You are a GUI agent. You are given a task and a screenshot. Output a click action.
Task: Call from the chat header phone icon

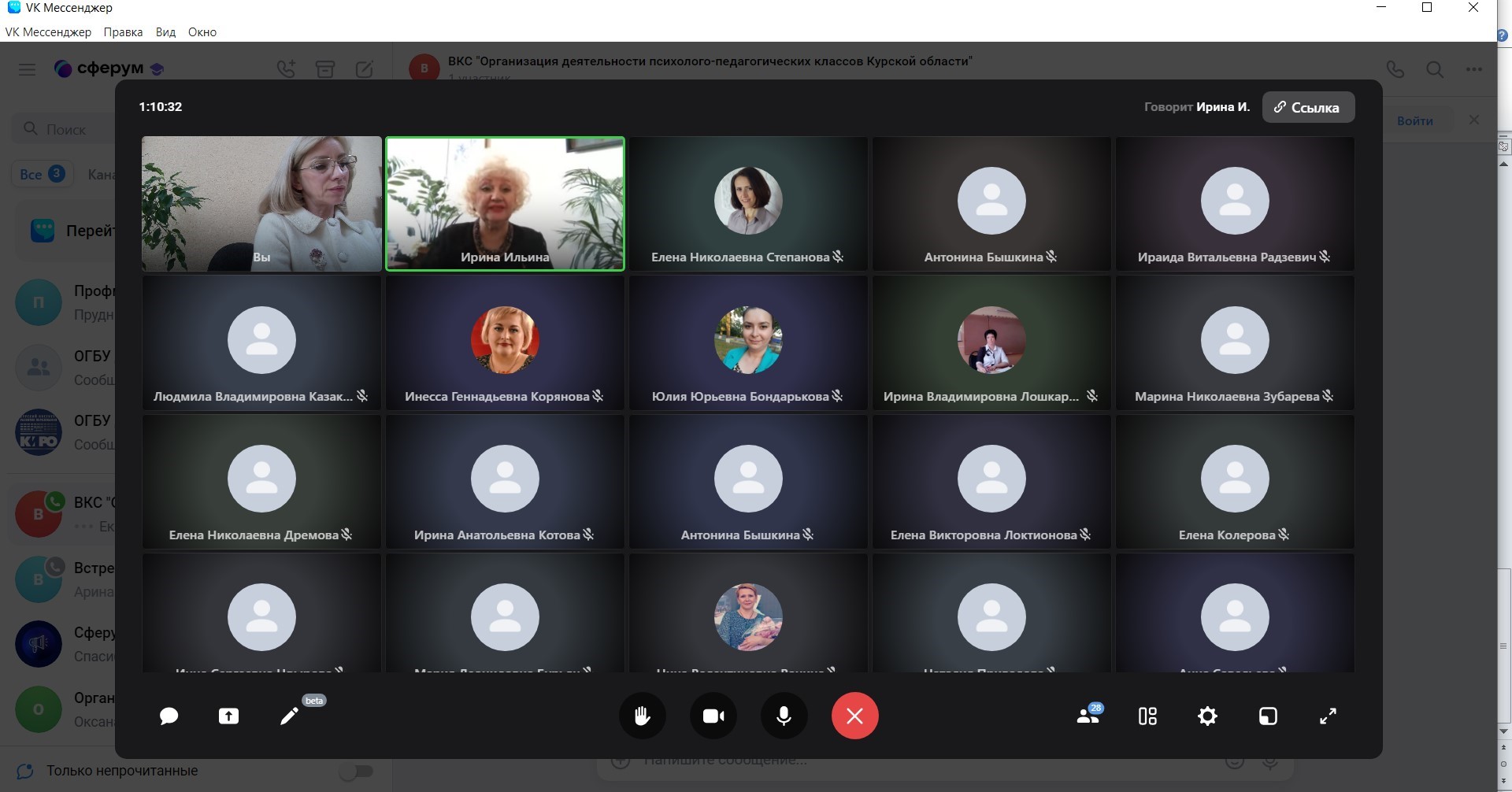coord(1395,69)
